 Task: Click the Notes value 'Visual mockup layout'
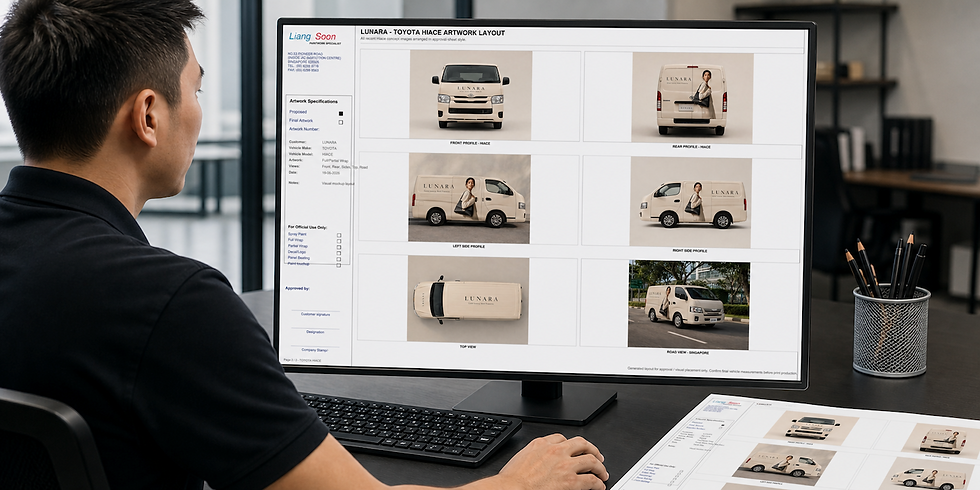(338, 184)
